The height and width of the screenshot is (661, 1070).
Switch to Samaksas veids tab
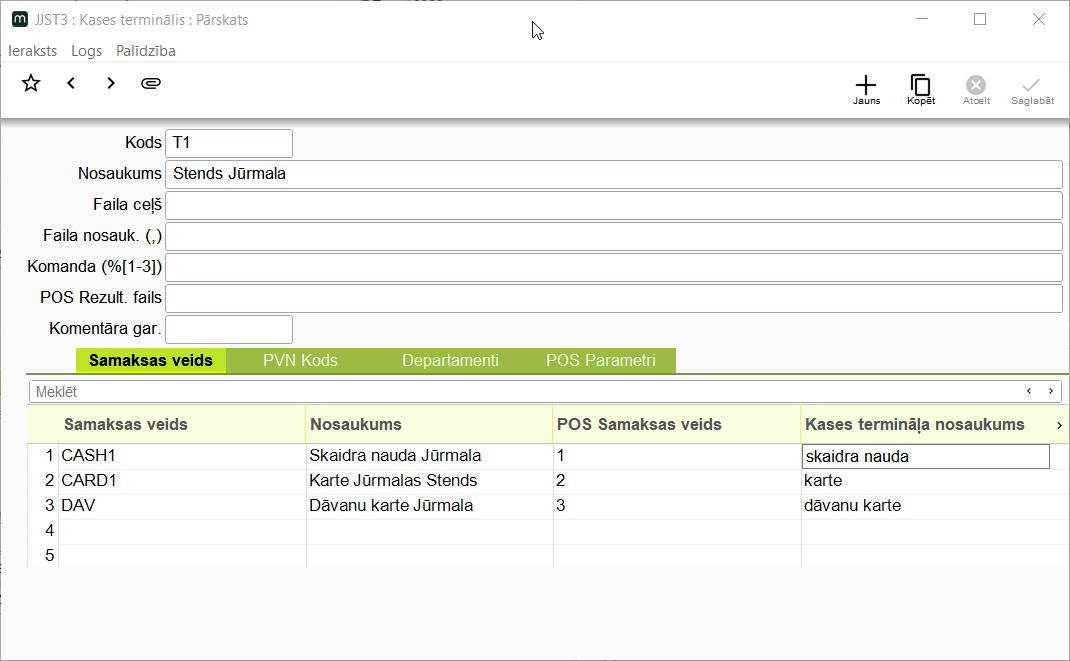click(x=151, y=360)
